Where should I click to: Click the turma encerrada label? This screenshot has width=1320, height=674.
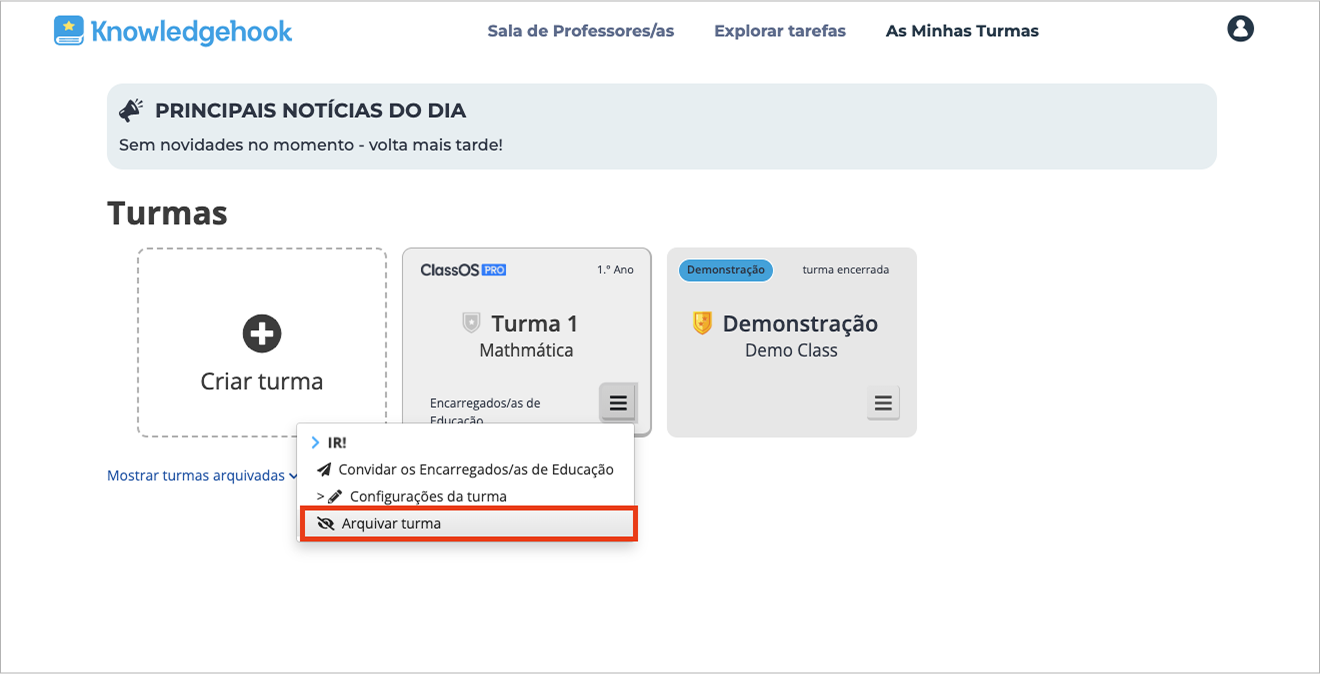coord(846,270)
